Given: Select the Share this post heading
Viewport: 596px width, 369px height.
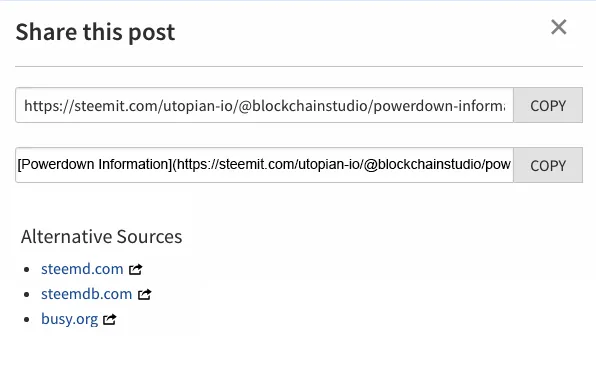Looking at the screenshot, I should click(x=95, y=32).
